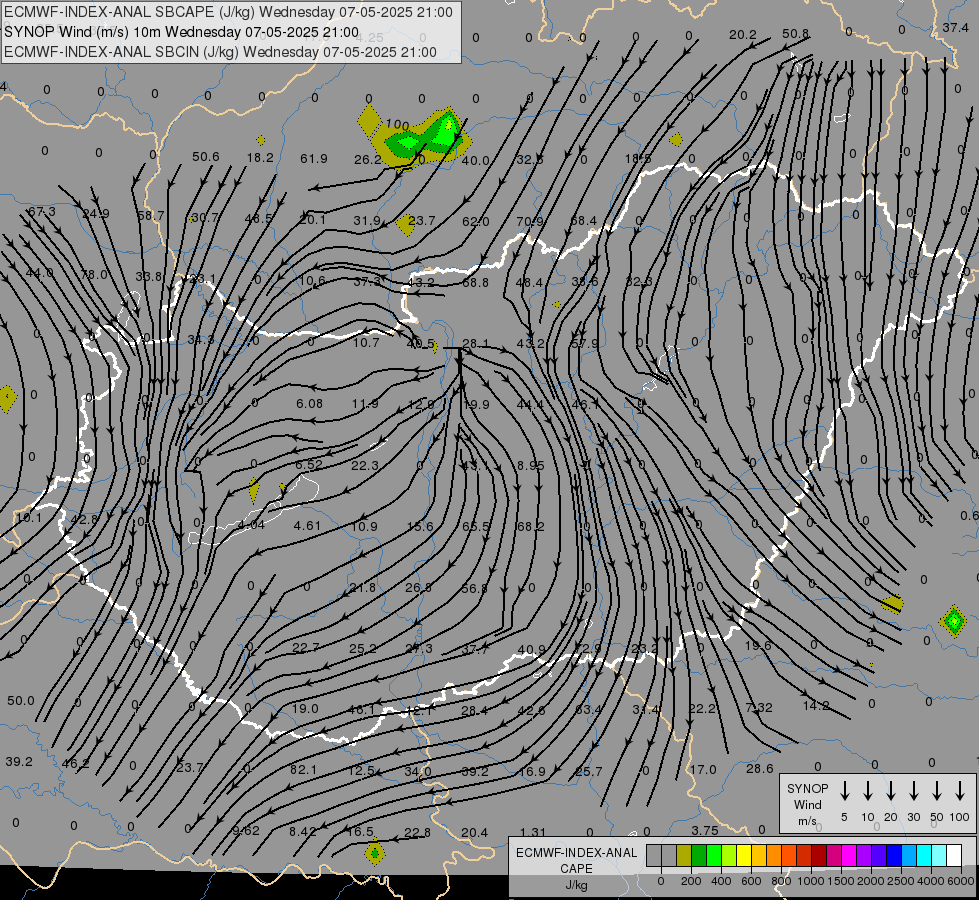979x900 pixels.
Task: Select the pure yellow CAPE legend swatch
Action: [x=744, y=855]
